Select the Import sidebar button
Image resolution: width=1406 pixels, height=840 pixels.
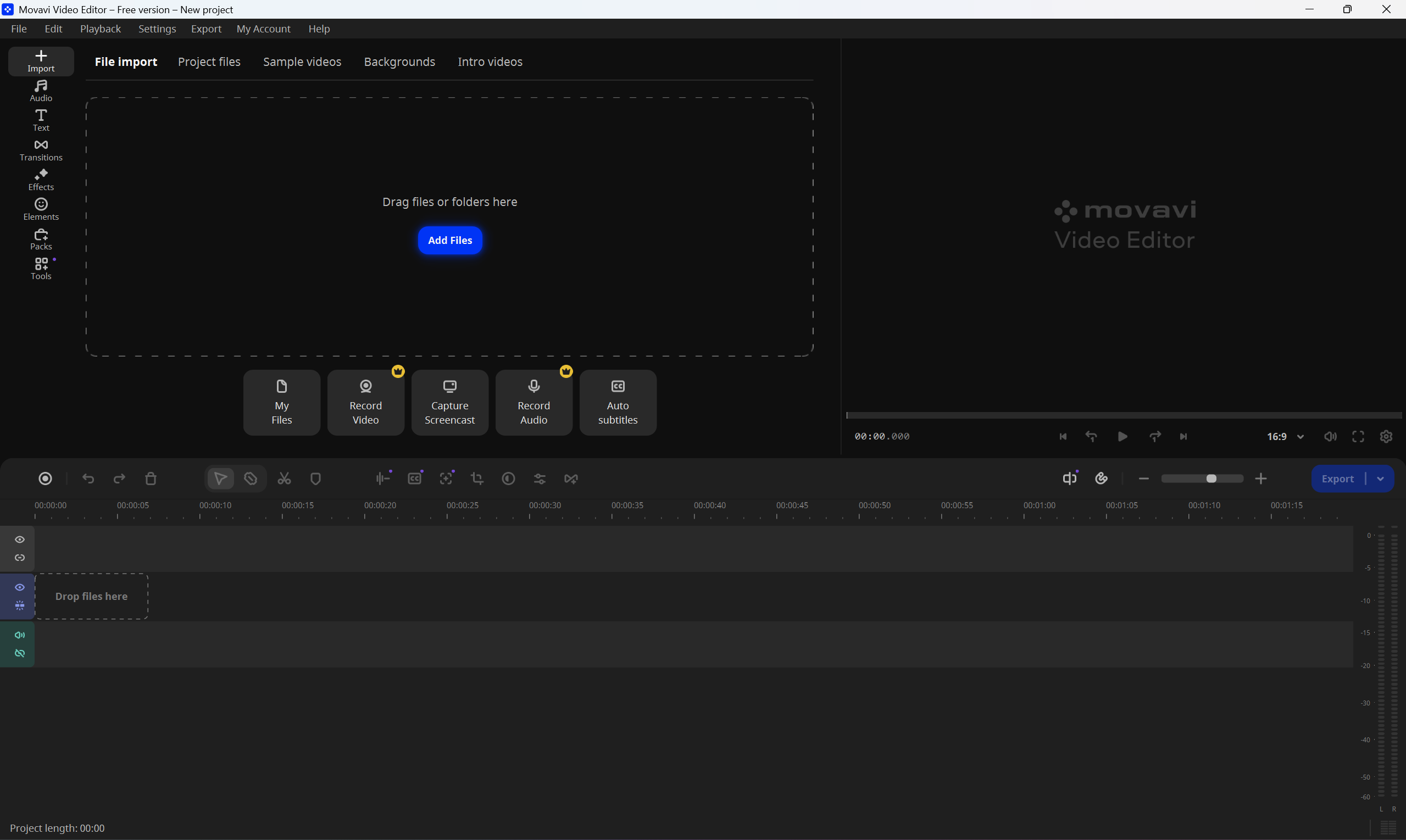[x=41, y=61]
